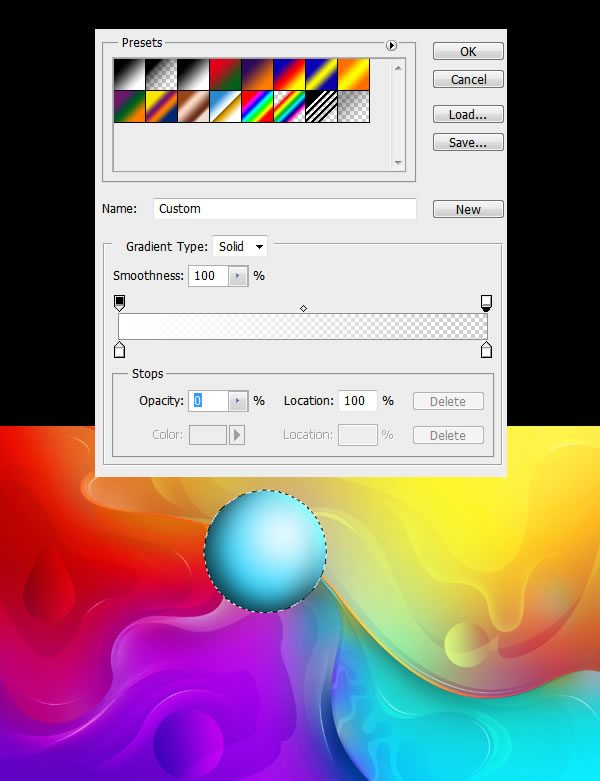This screenshot has height=781, width=600.
Task: Create a new preset with New
Action: tap(468, 209)
